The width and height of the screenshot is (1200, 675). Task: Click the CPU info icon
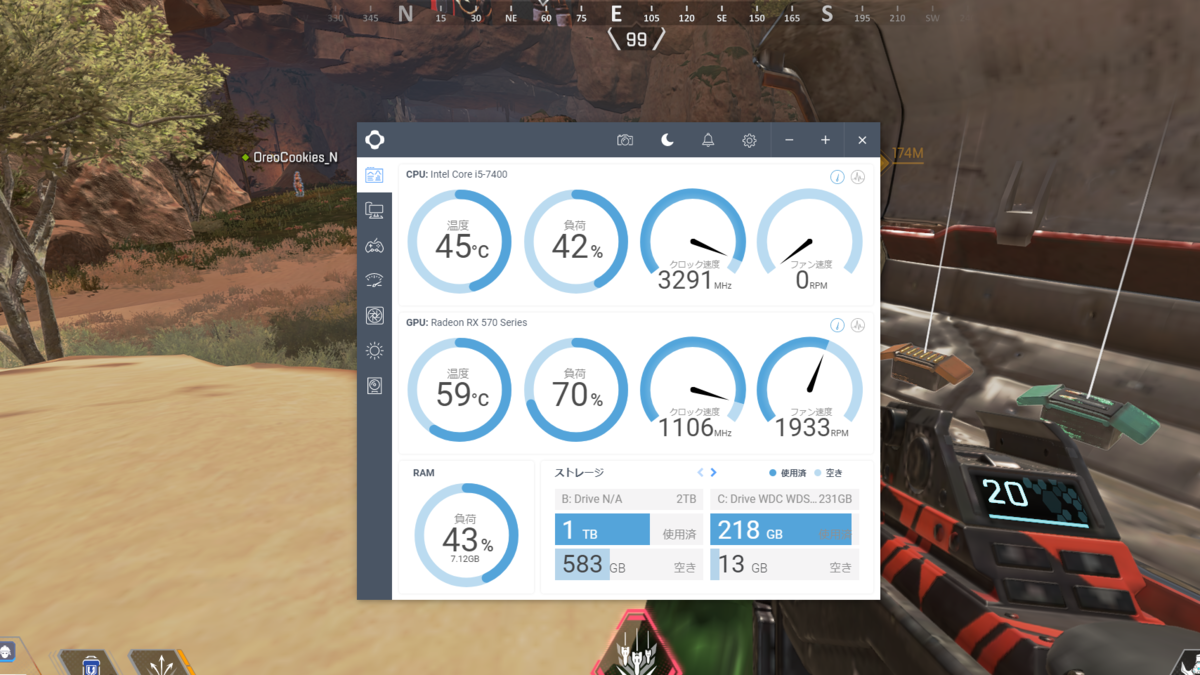click(x=837, y=177)
